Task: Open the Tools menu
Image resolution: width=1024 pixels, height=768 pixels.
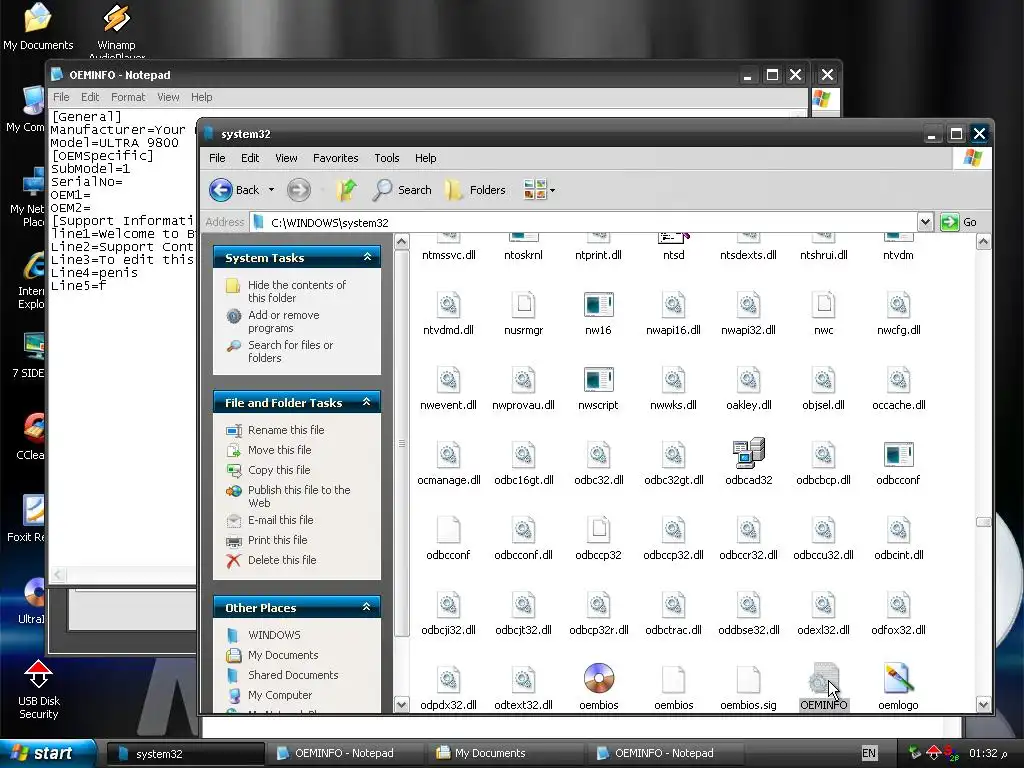Action: (387, 158)
